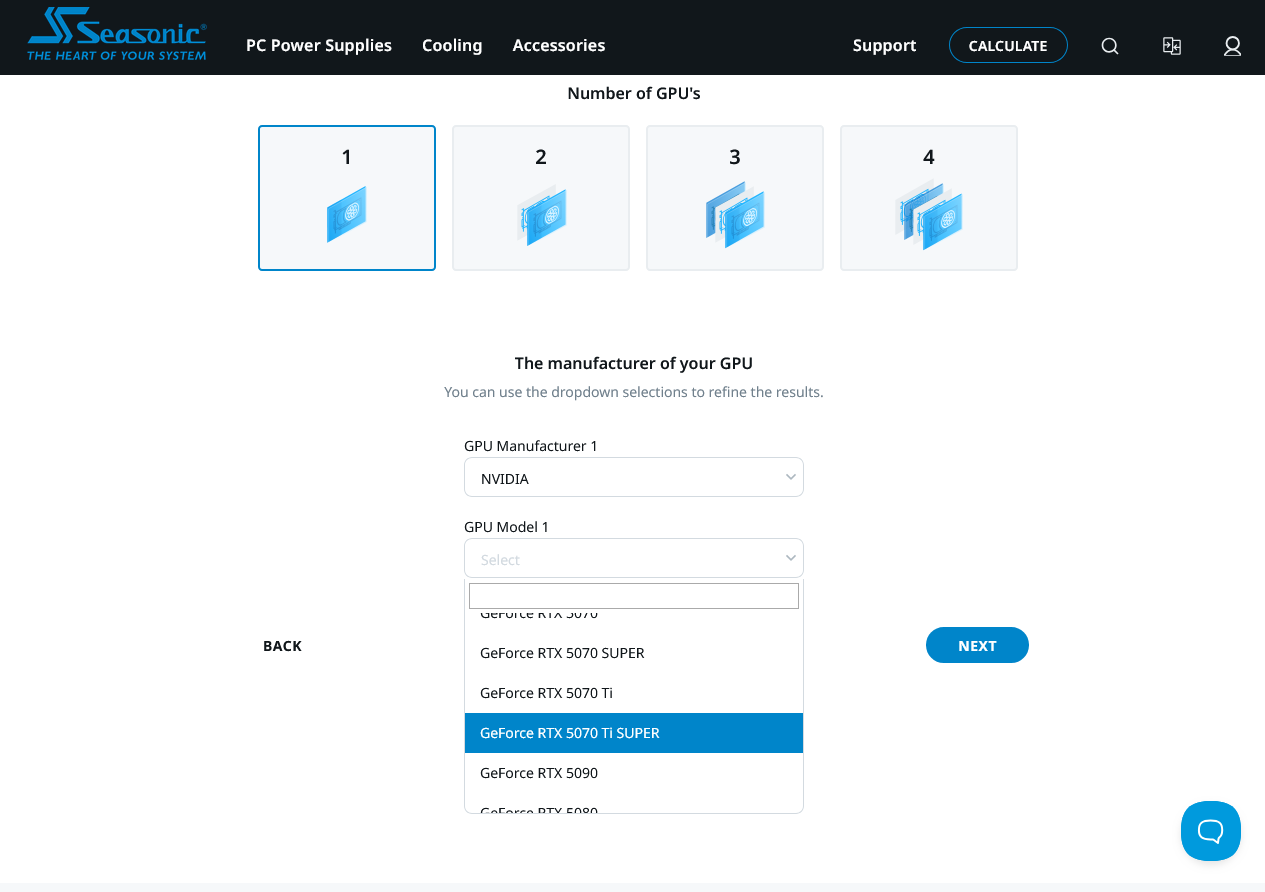This screenshot has height=892, width=1265.
Task: Open GPU Manufacturer 1 dropdown showing NVIDIA
Action: [x=634, y=477]
